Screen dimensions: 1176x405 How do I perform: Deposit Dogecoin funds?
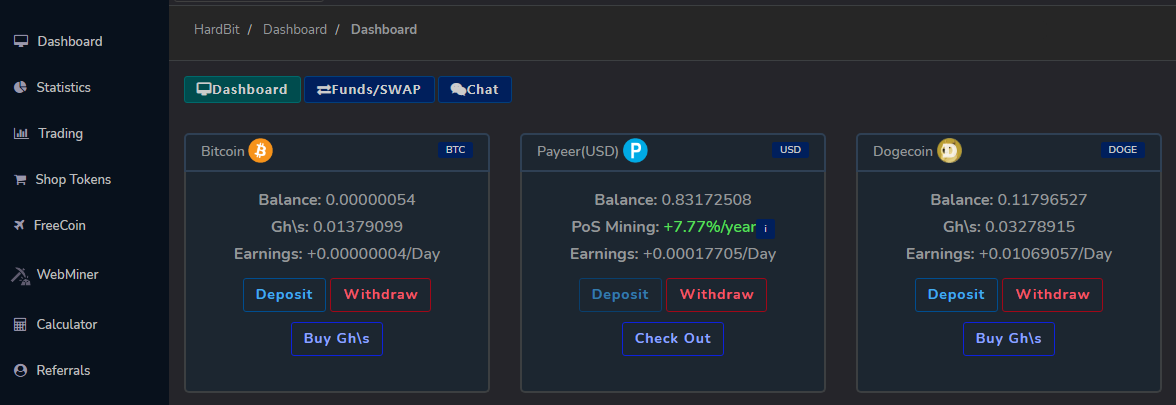click(x=956, y=295)
